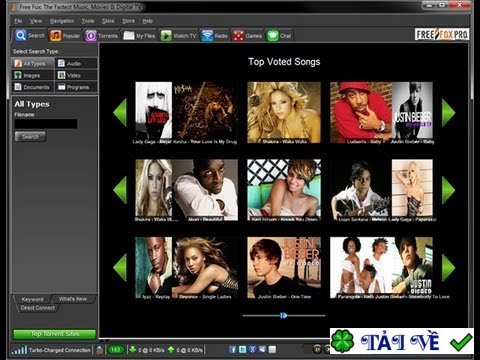480x360 pixels.
Task: Click left arrow of the Lady Gaga Alejandro row
Action: click(120, 112)
